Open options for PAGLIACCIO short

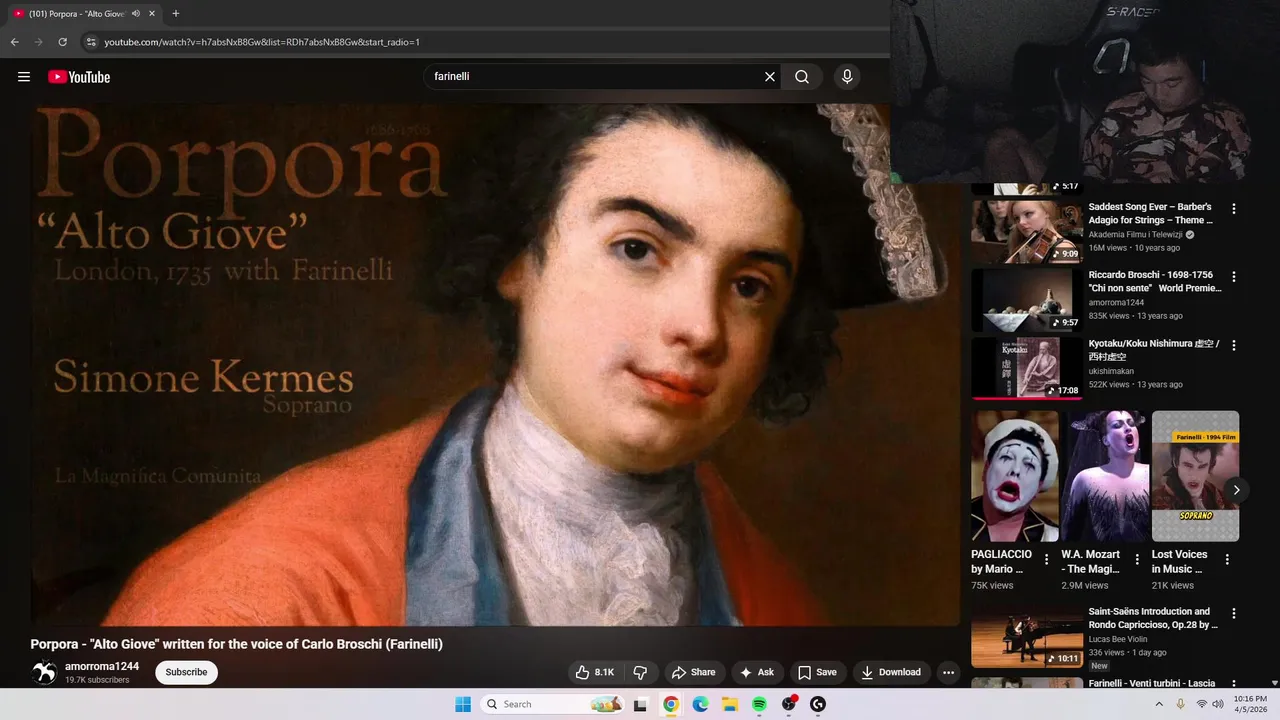coord(1047,560)
